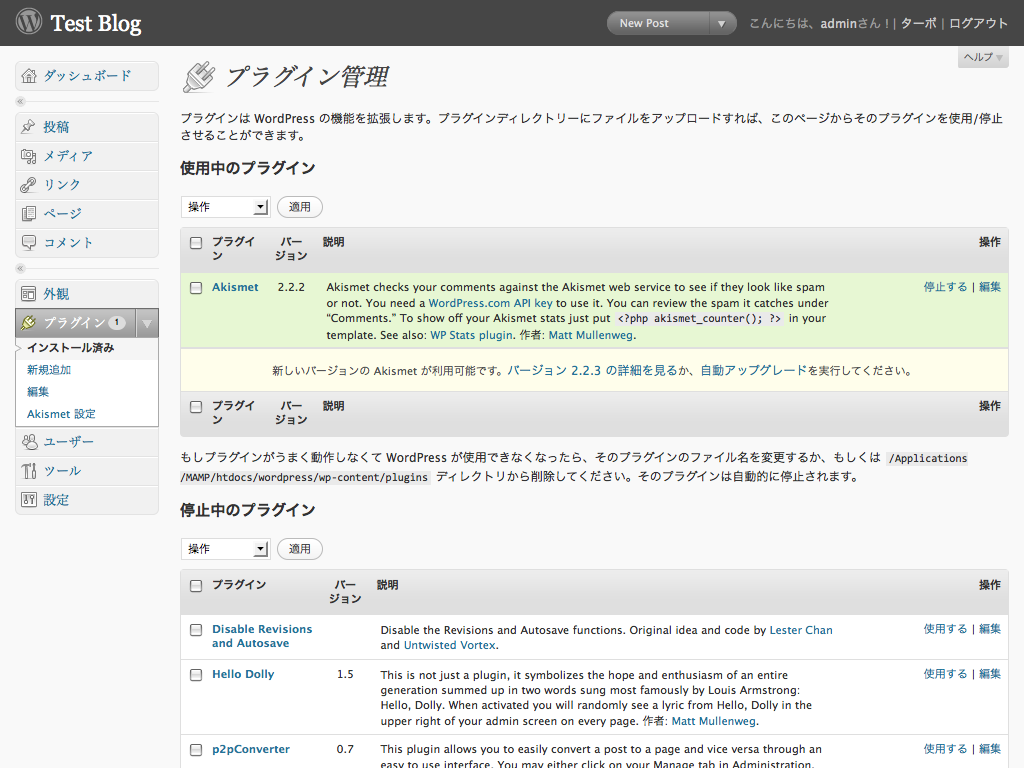Click 使用する for Hello Dolly

(x=945, y=674)
